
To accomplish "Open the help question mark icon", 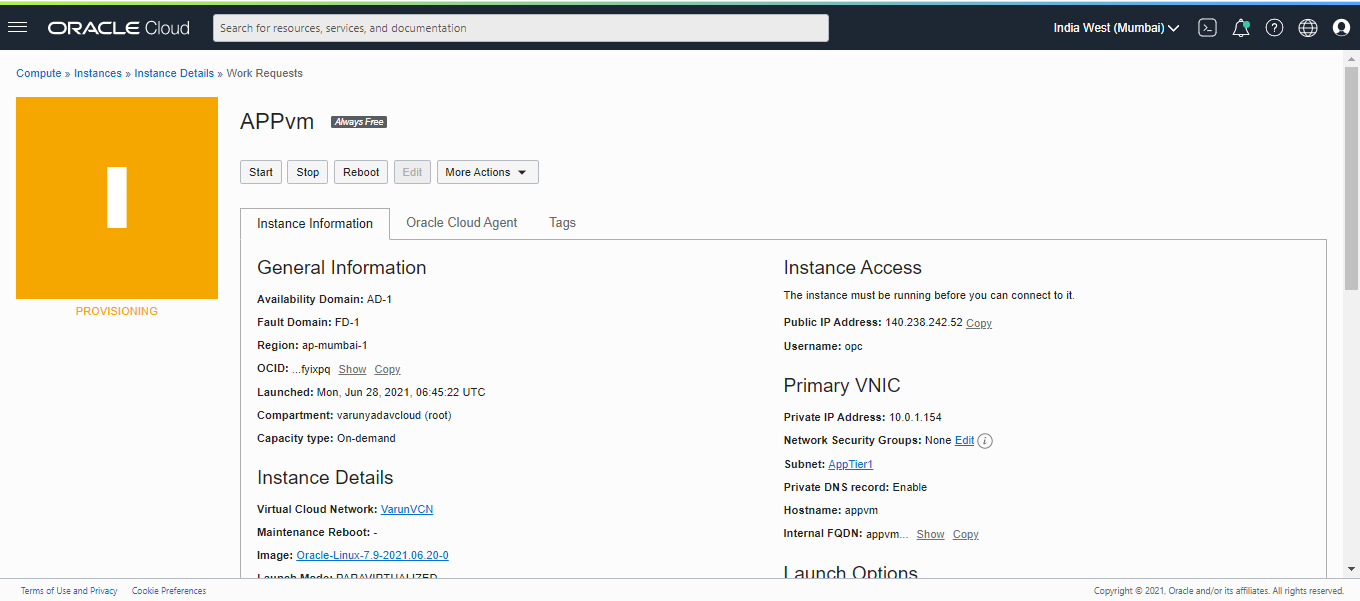I will [1274, 28].
